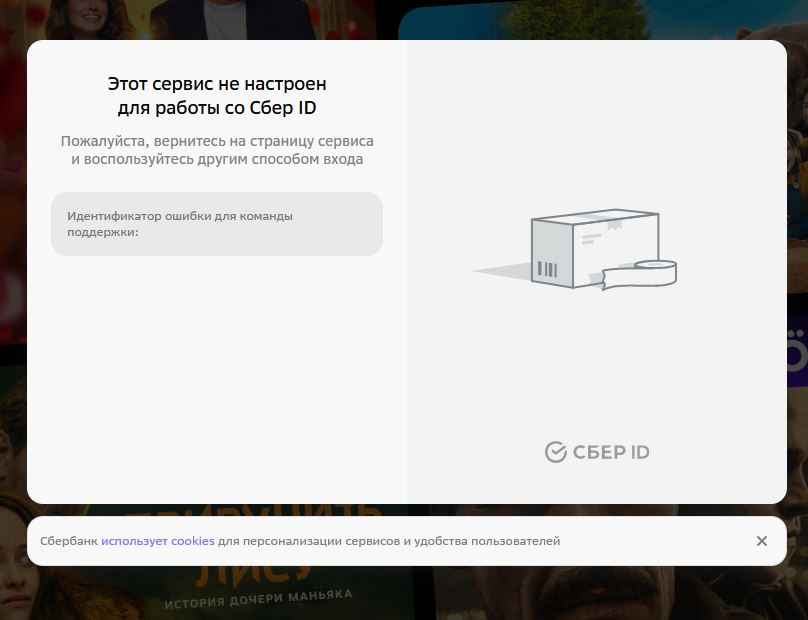Image resolution: width=808 pixels, height=620 pixels.
Task: Click text 'и воспользуйтесь другим способом входа'
Action: point(217,159)
